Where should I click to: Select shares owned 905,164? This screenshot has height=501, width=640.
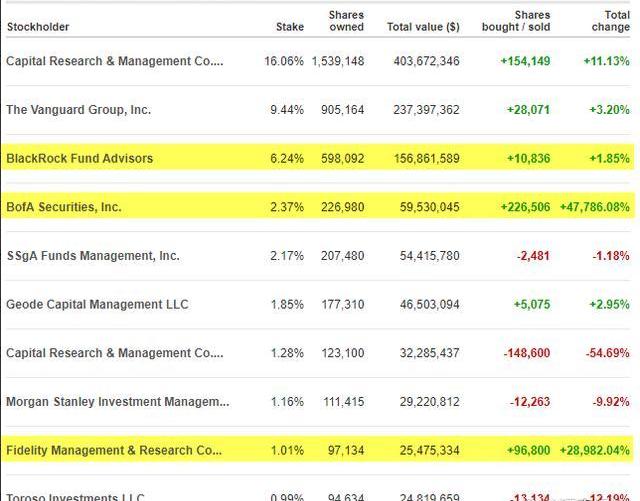342,110
